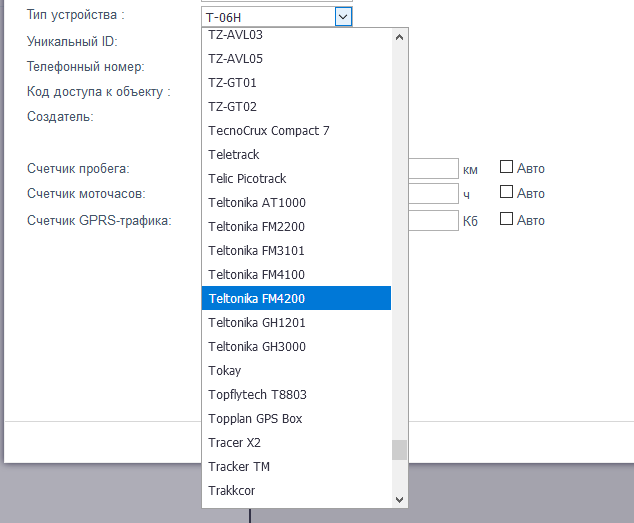The height and width of the screenshot is (523, 634).
Task: Choose Teltonika AT1000 device
Action: point(256,202)
